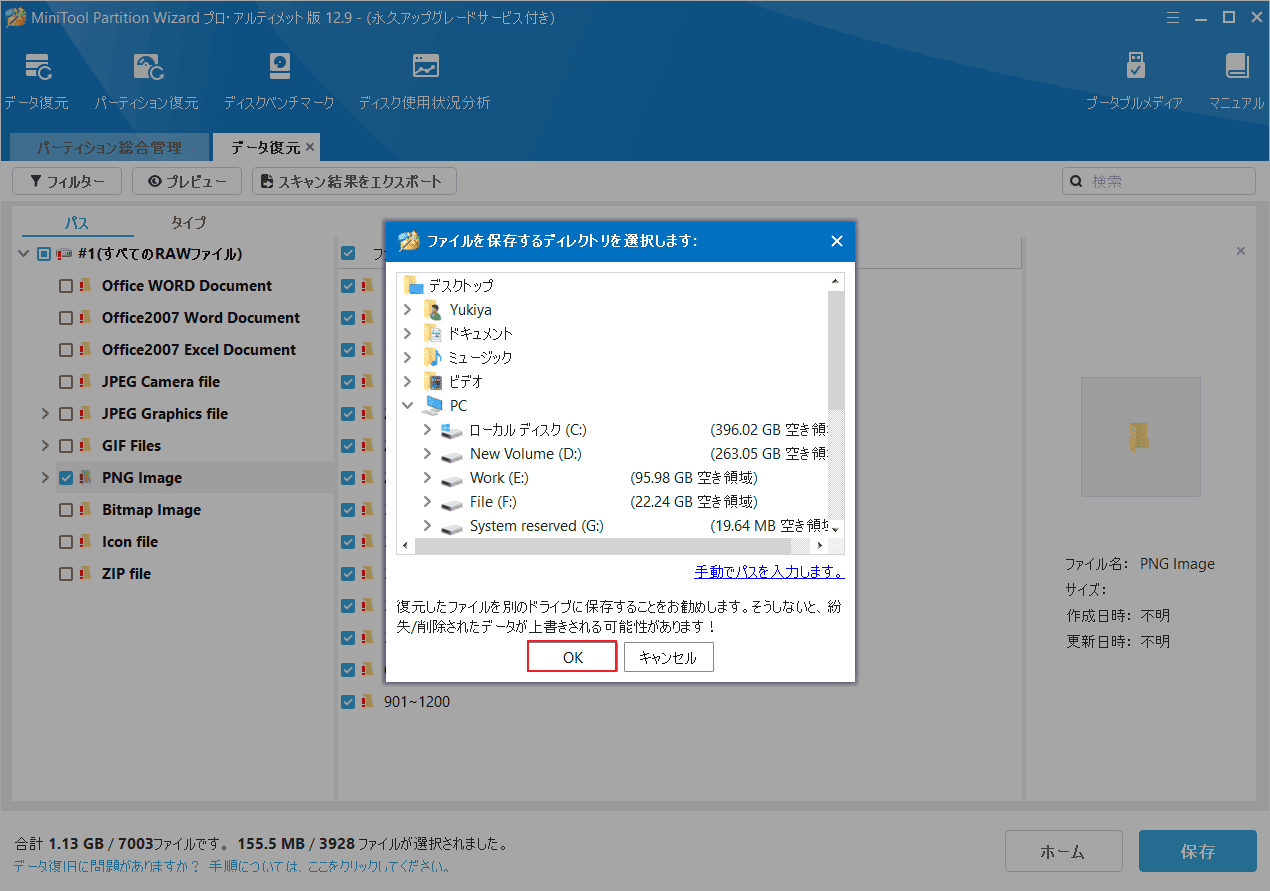Click the フィルター button

66,181
